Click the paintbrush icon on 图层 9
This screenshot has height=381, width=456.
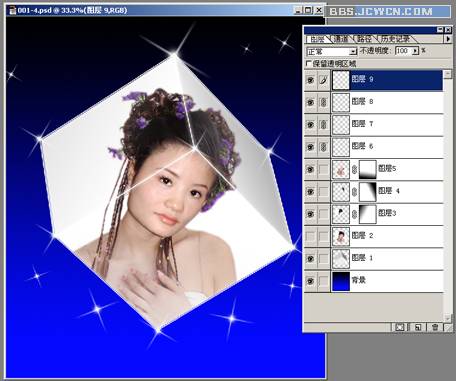coord(323,80)
